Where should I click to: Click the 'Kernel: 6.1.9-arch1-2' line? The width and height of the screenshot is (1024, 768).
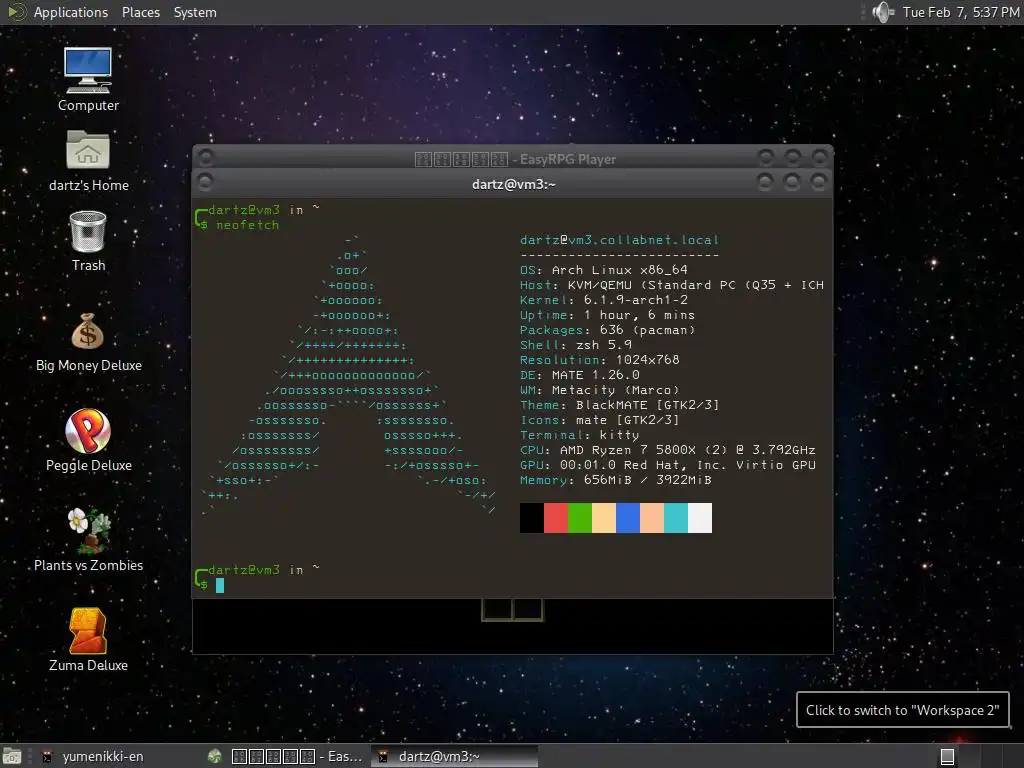pos(603,300)
